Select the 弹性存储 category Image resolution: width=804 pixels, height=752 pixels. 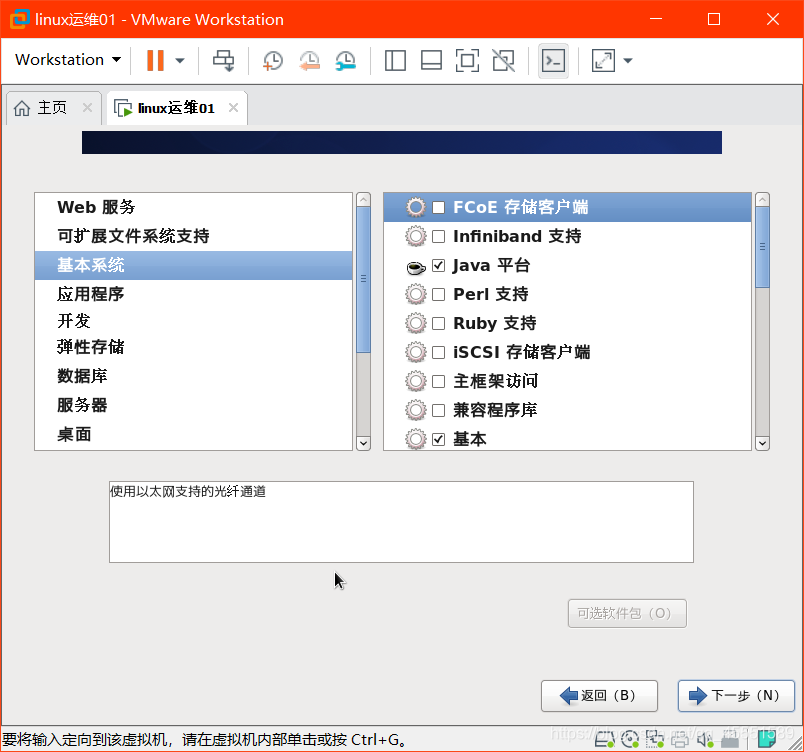coord(194,347)
